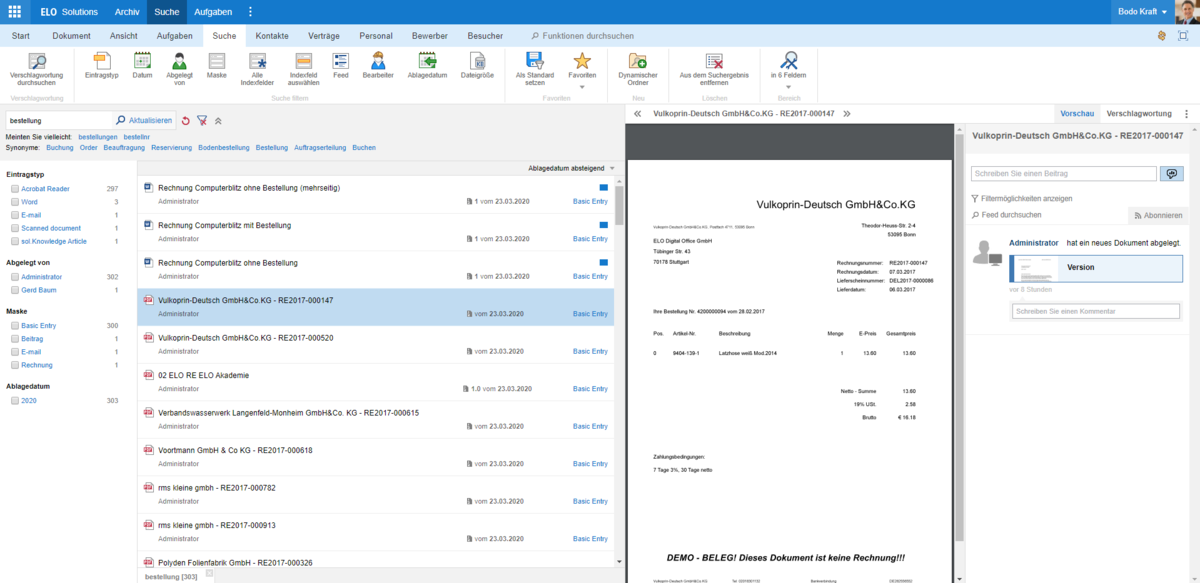Check the Rechnung mask filter
Image resolution: width=1200 pixels, height=583 pixels.
point(14,365)
